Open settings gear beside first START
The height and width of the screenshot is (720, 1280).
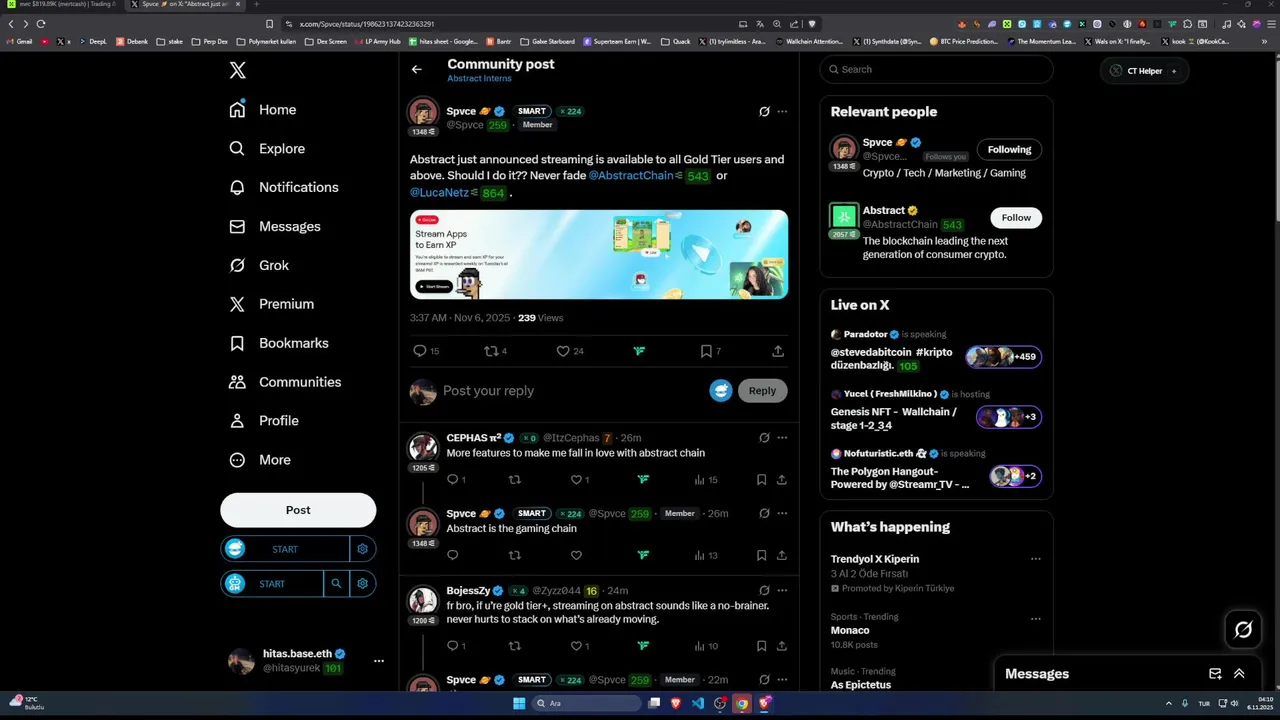363,549
